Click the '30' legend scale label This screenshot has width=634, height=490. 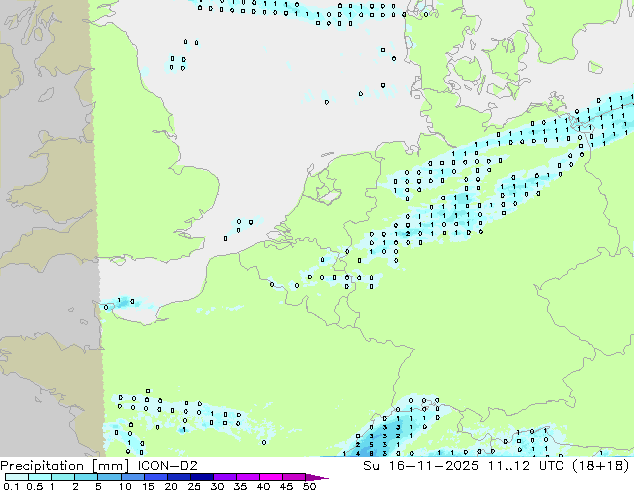pyautogui.click(x=217, y=486)
